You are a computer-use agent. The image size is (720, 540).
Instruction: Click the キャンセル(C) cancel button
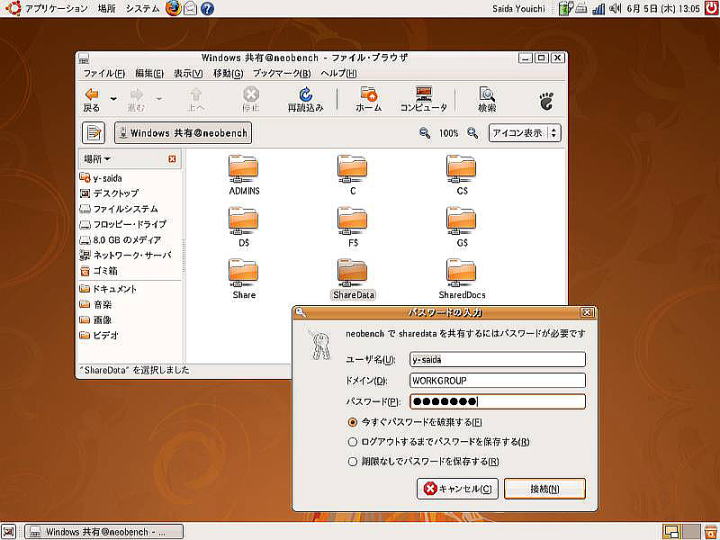457,489
